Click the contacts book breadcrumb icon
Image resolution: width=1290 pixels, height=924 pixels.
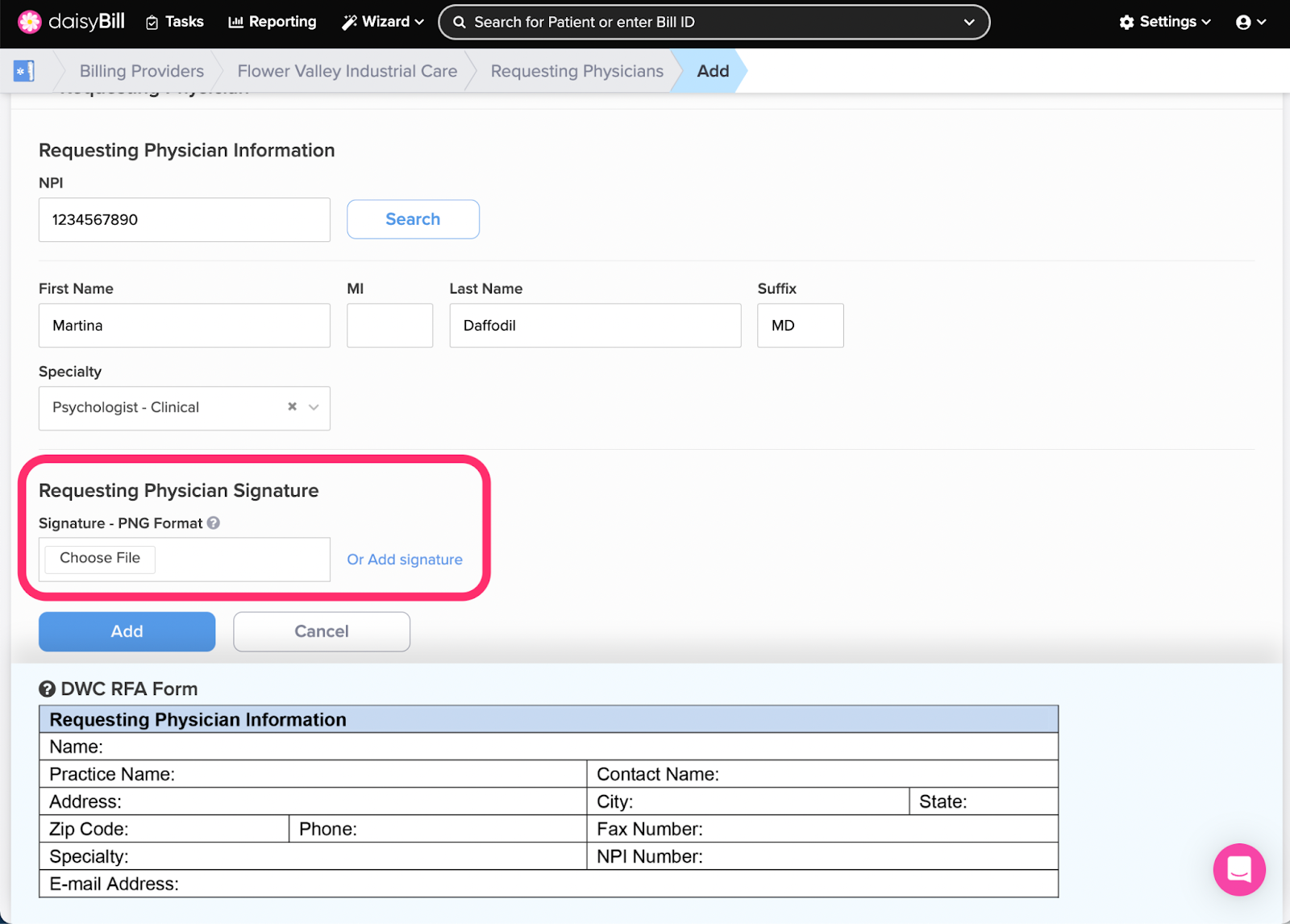[24, 71]
